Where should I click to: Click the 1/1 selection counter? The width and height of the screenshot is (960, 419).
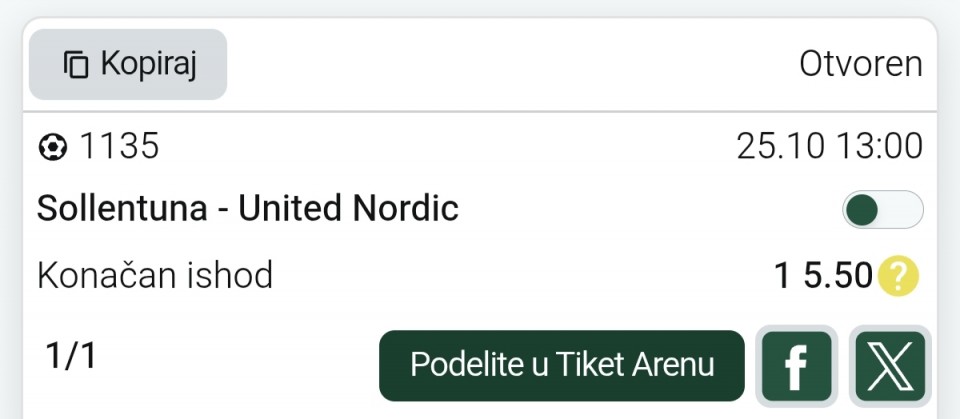tap(71, 355)
